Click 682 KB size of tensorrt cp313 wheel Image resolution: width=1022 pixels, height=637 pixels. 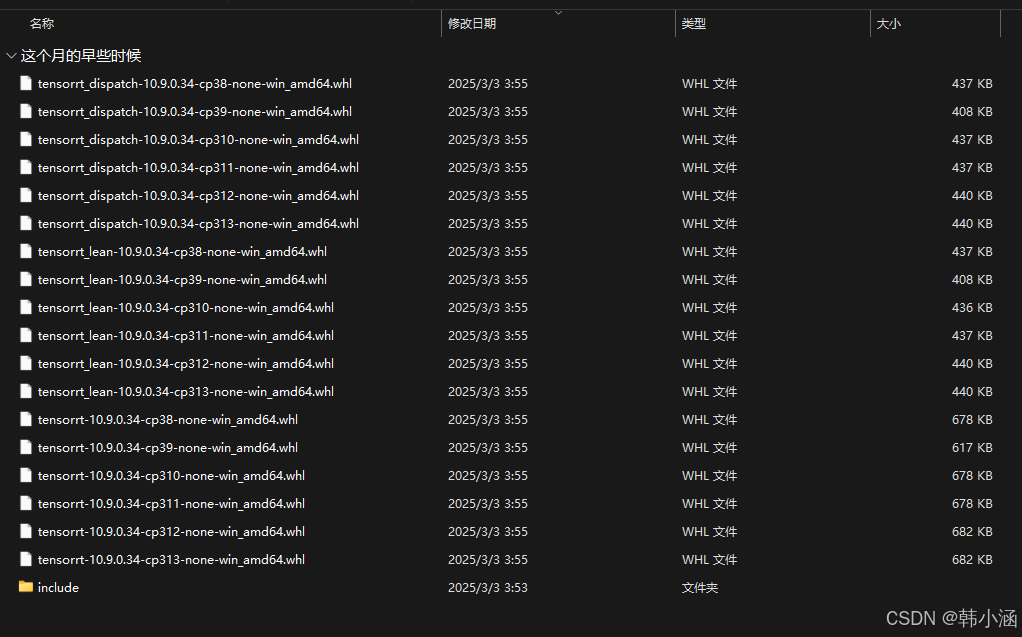(x=972, y=560)
